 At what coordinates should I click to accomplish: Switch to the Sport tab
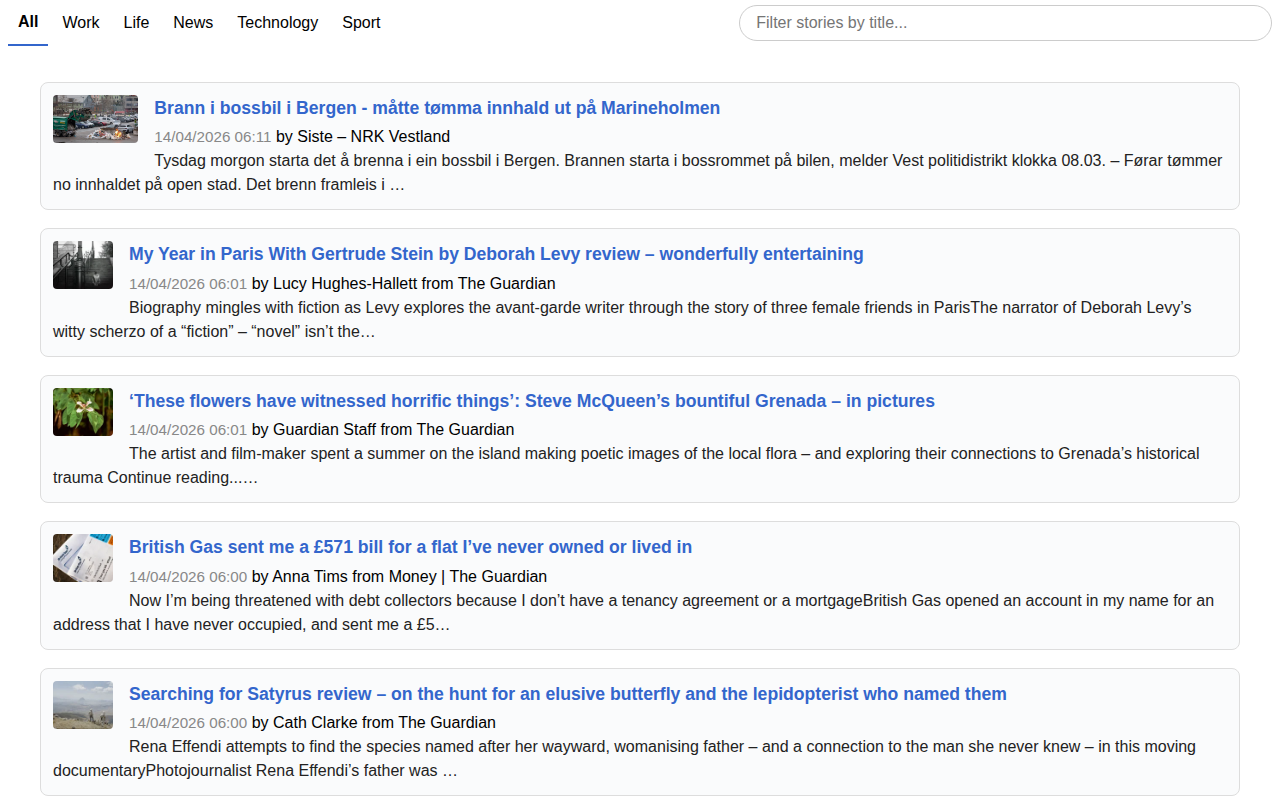pos(361,22)
